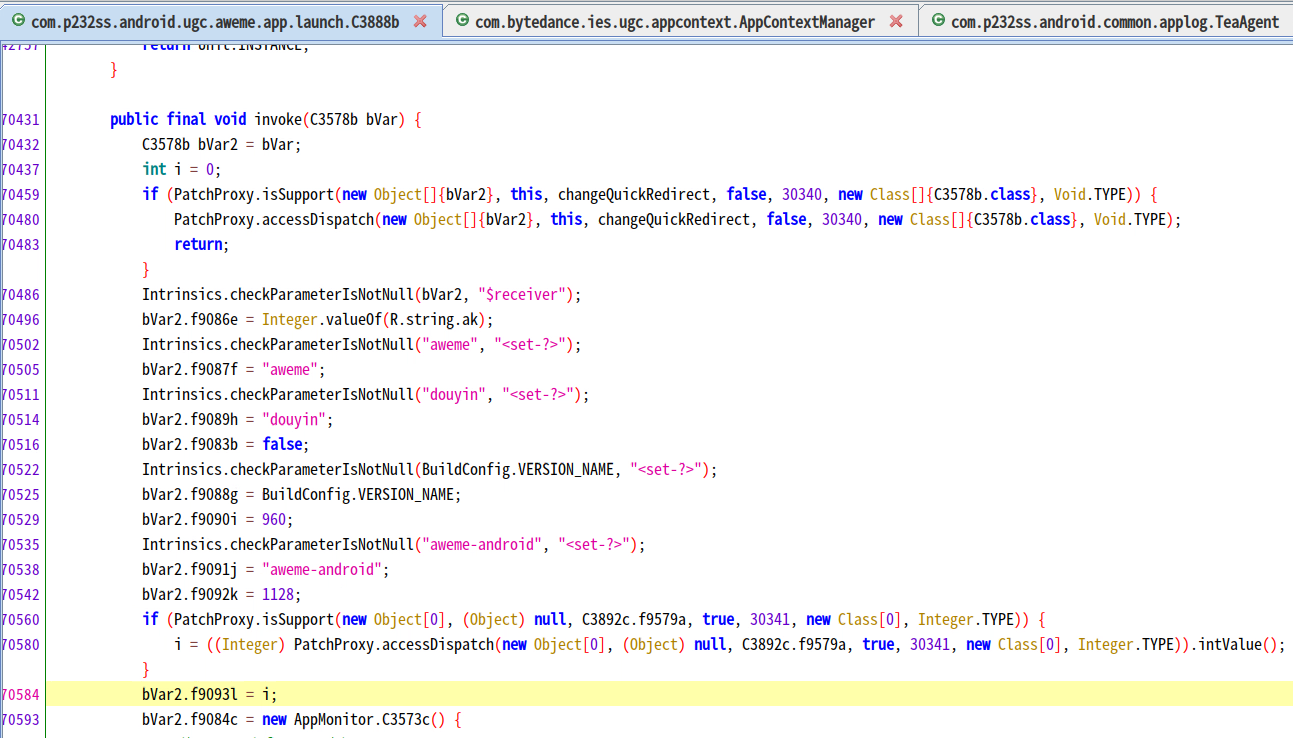The image size is (1293, 738).
Task: Click the invoke method name in its declaration
Action: coord(277,119)
